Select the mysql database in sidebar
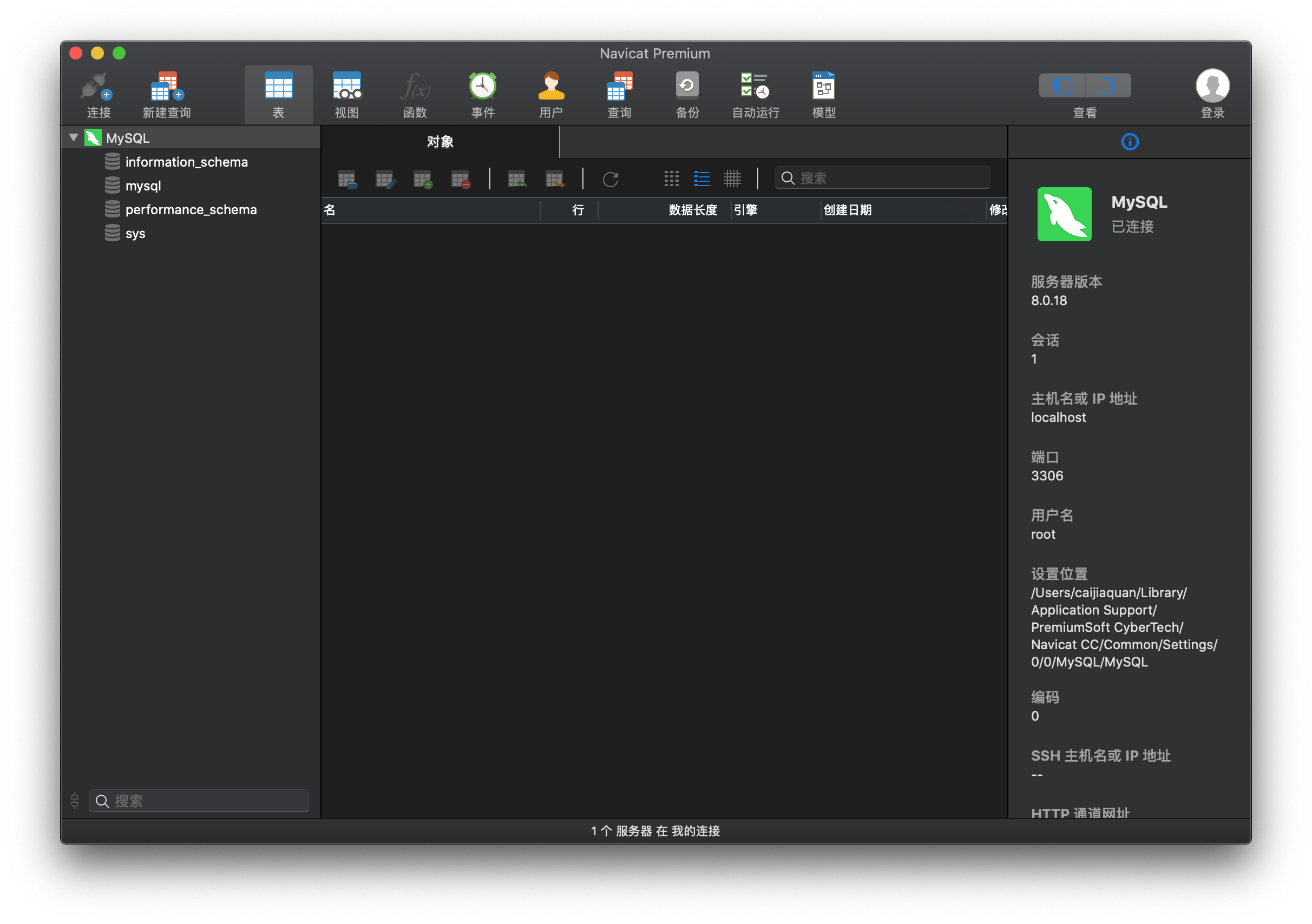 pyautogui.click(x=143, y=186)
